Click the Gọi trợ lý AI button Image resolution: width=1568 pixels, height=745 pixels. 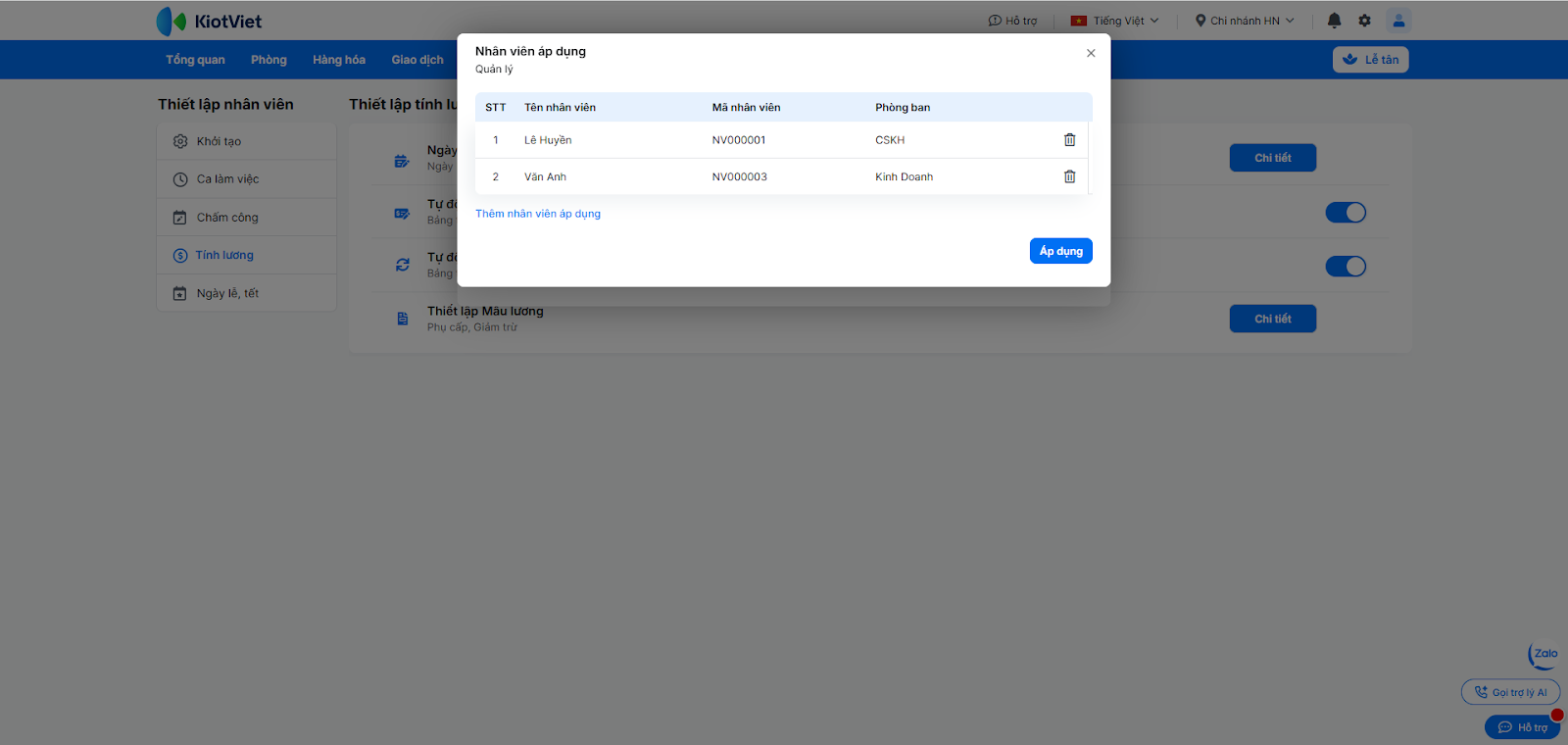[1510, 692]
